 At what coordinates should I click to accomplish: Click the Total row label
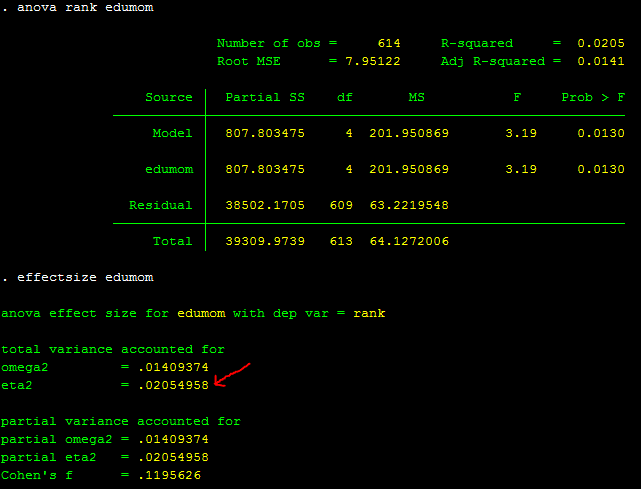(x=172, y=241)
